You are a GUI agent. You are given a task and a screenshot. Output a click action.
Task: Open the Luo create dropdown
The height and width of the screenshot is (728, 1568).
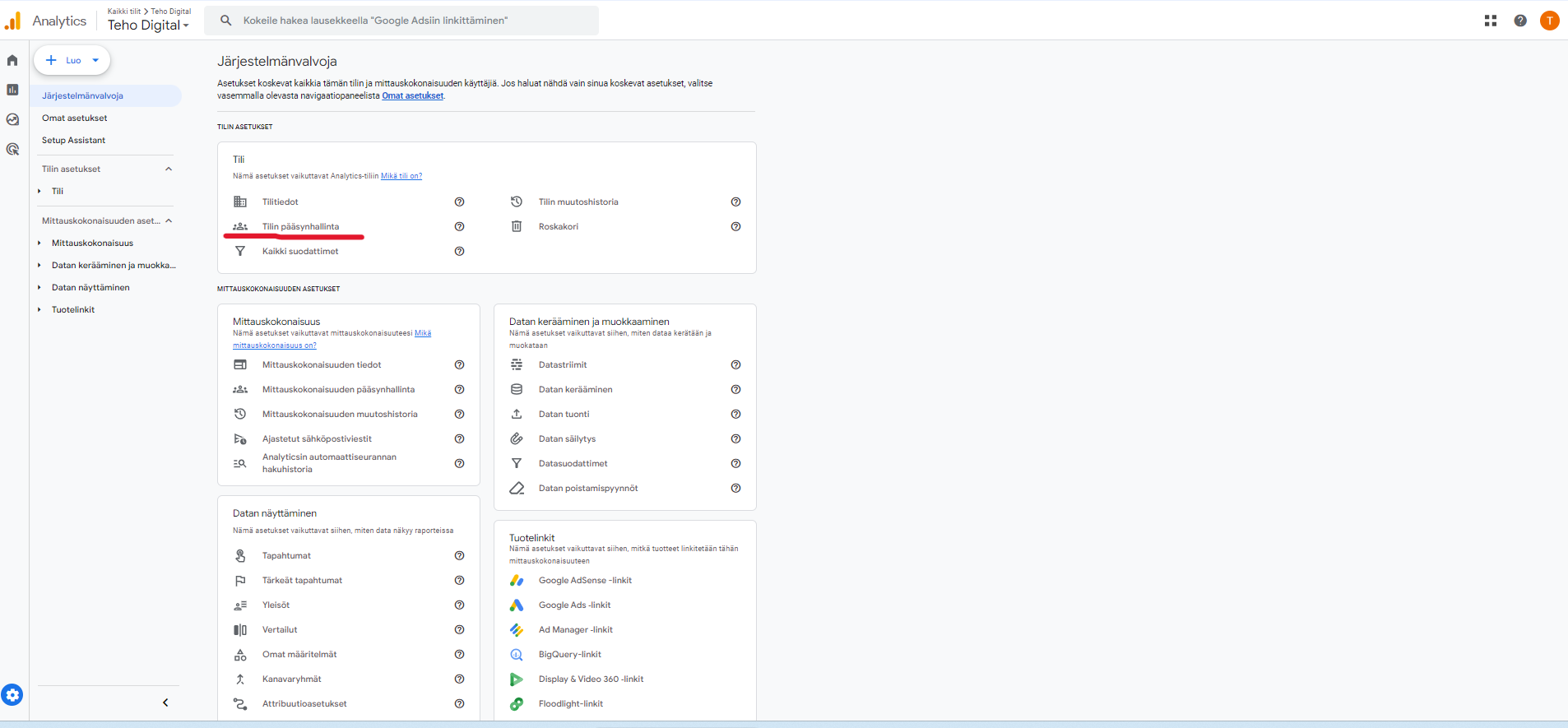pyautogui.click(x=72, y=60)
